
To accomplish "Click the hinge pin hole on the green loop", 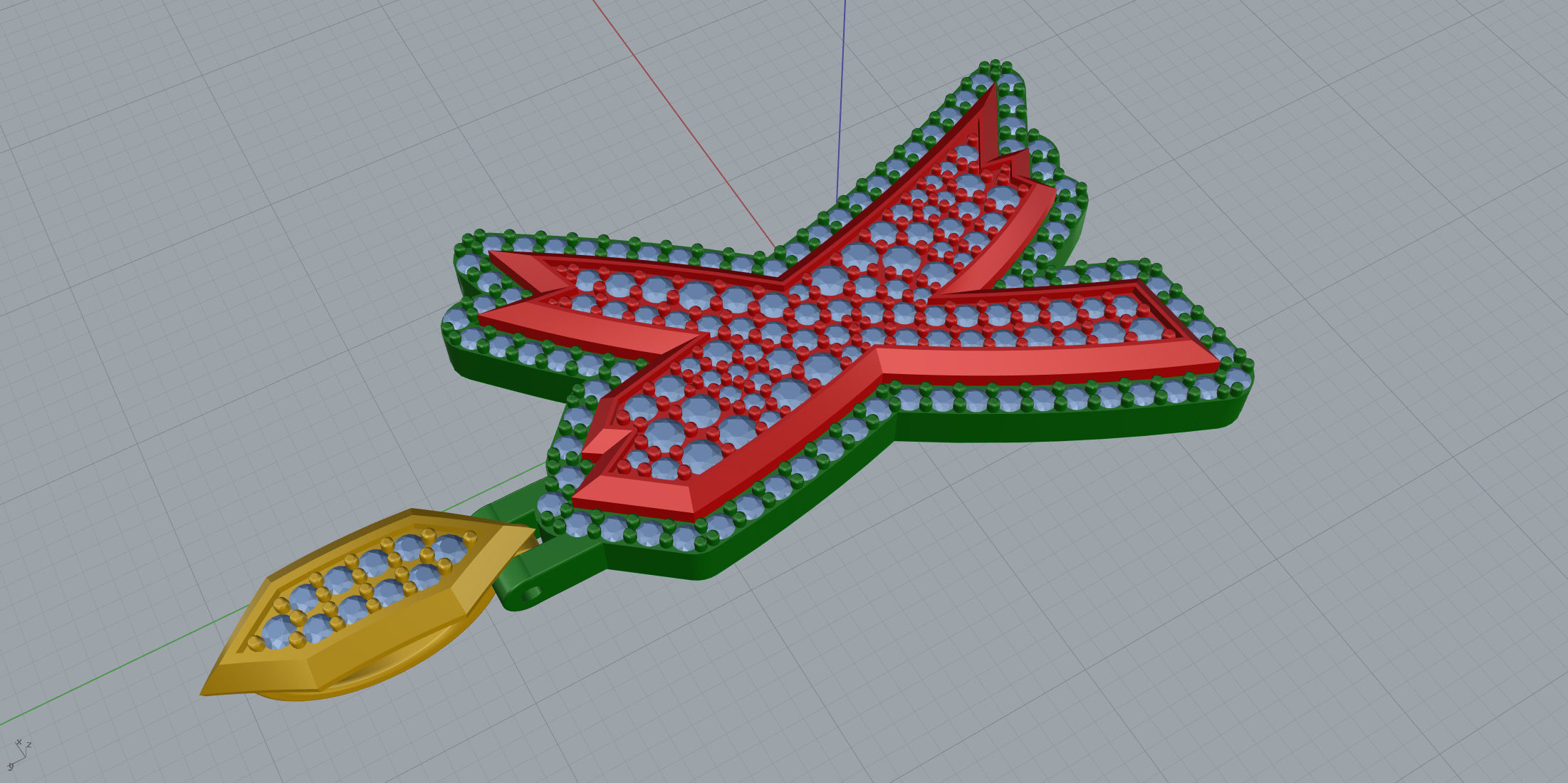I will pos(530,593).
